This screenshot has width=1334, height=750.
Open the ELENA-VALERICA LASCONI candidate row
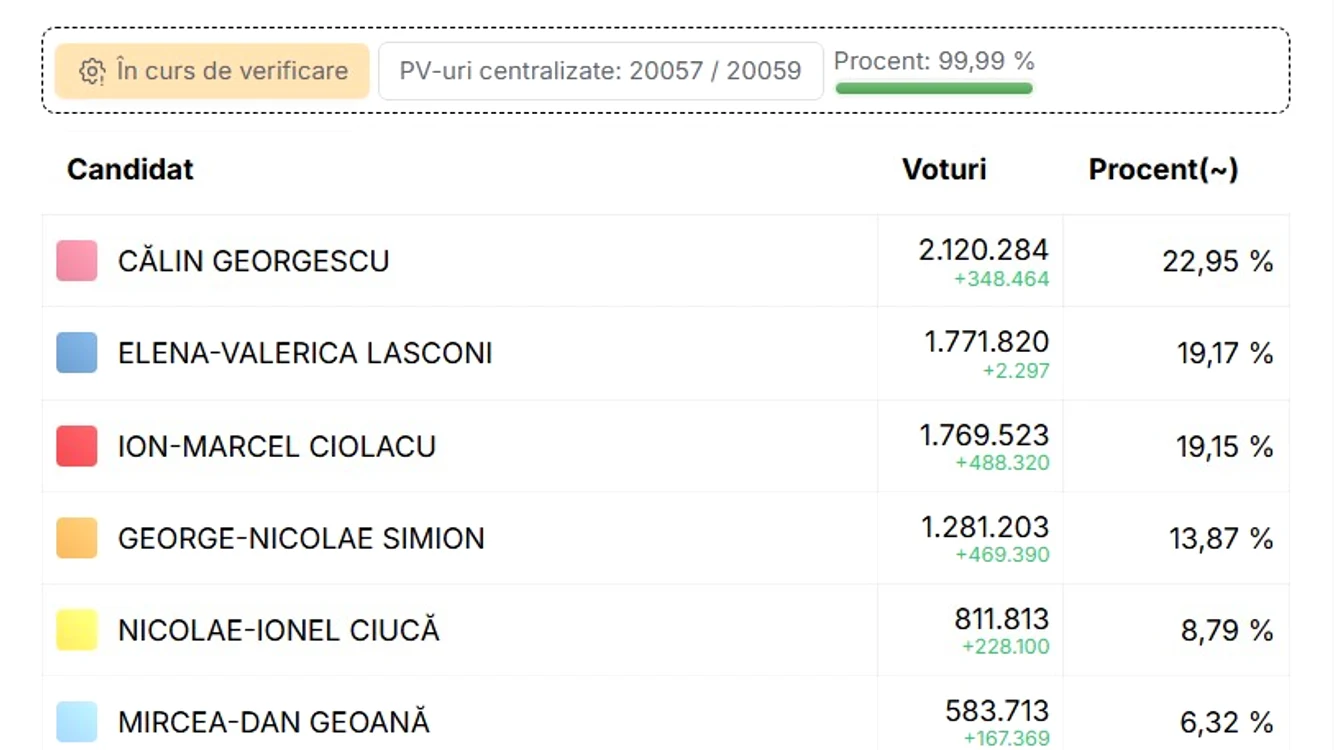(x=665, y=353)
